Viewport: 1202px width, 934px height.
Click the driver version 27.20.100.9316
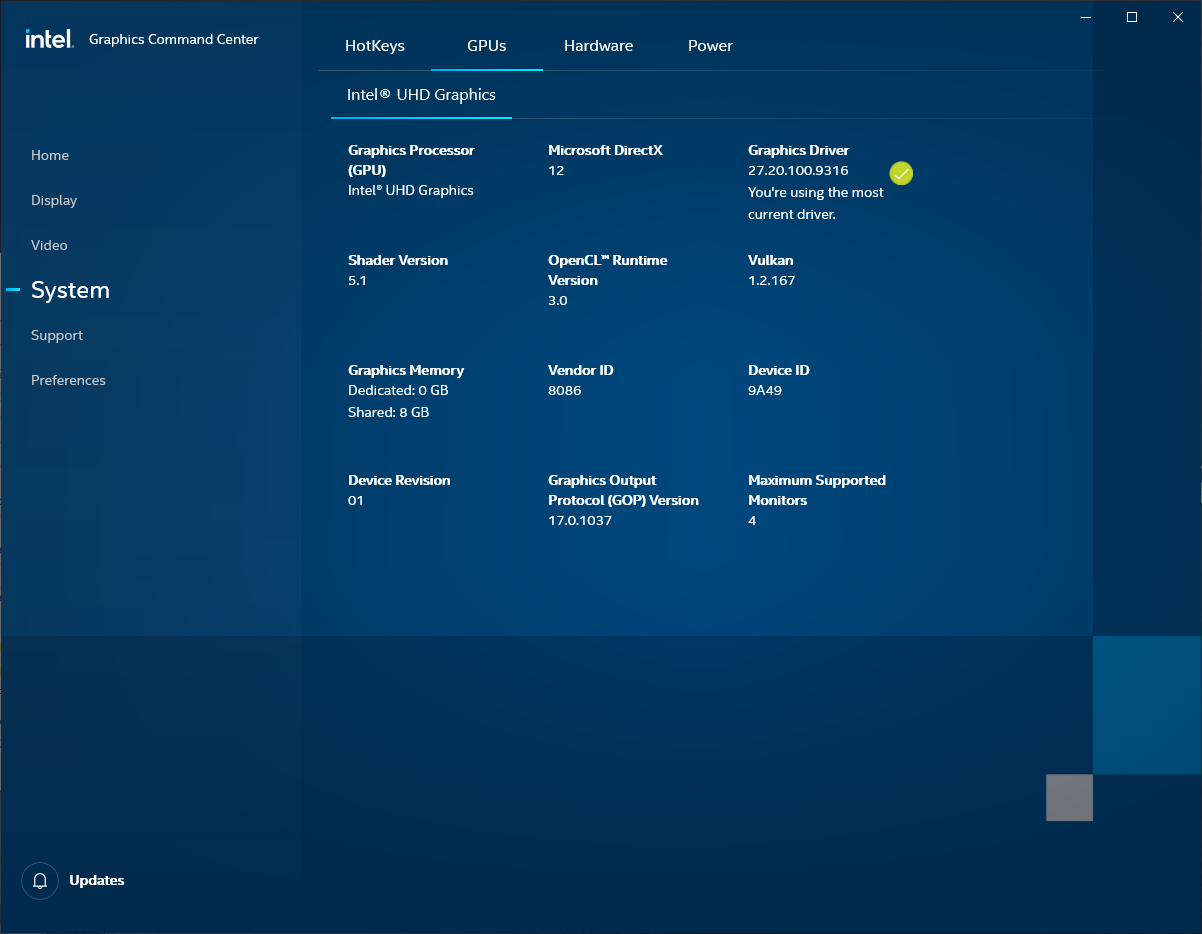798,170
